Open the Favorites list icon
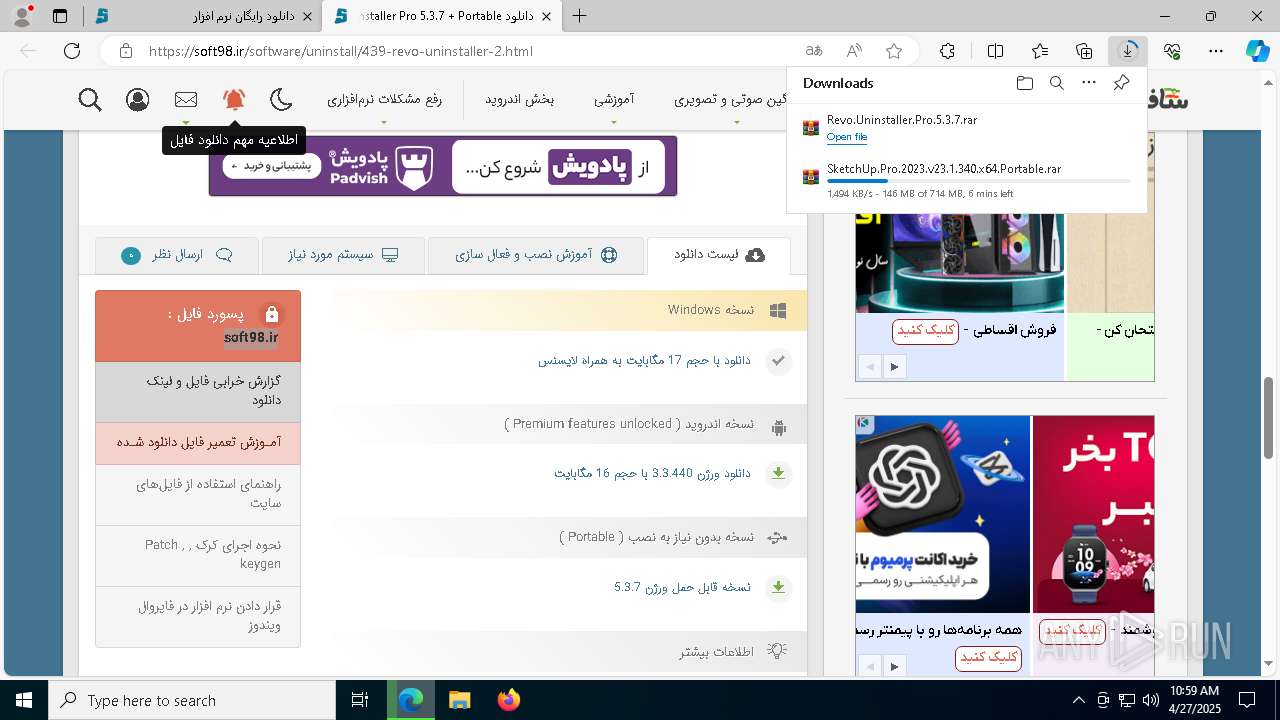 (1040, 51)
